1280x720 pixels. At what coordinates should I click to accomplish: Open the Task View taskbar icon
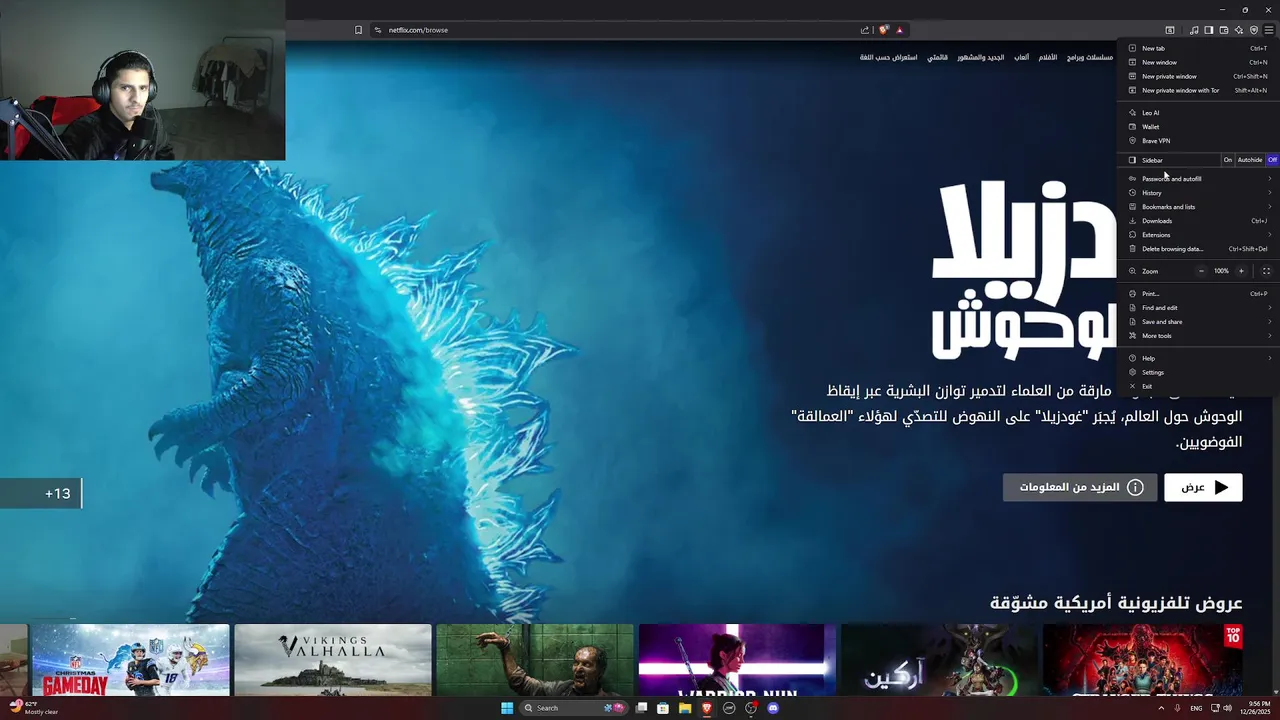pos(641,708)
